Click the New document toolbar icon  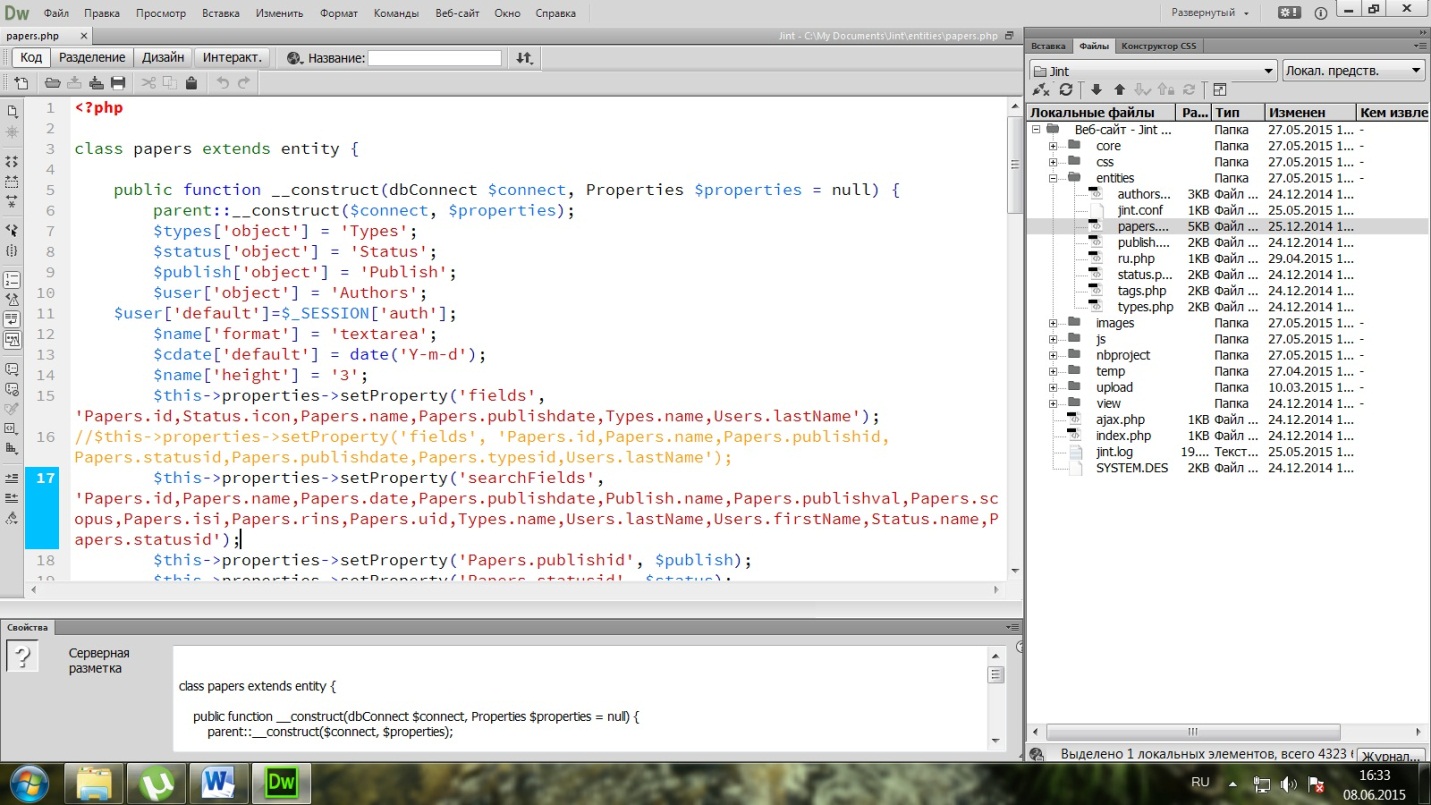click(x=21, y=83)
